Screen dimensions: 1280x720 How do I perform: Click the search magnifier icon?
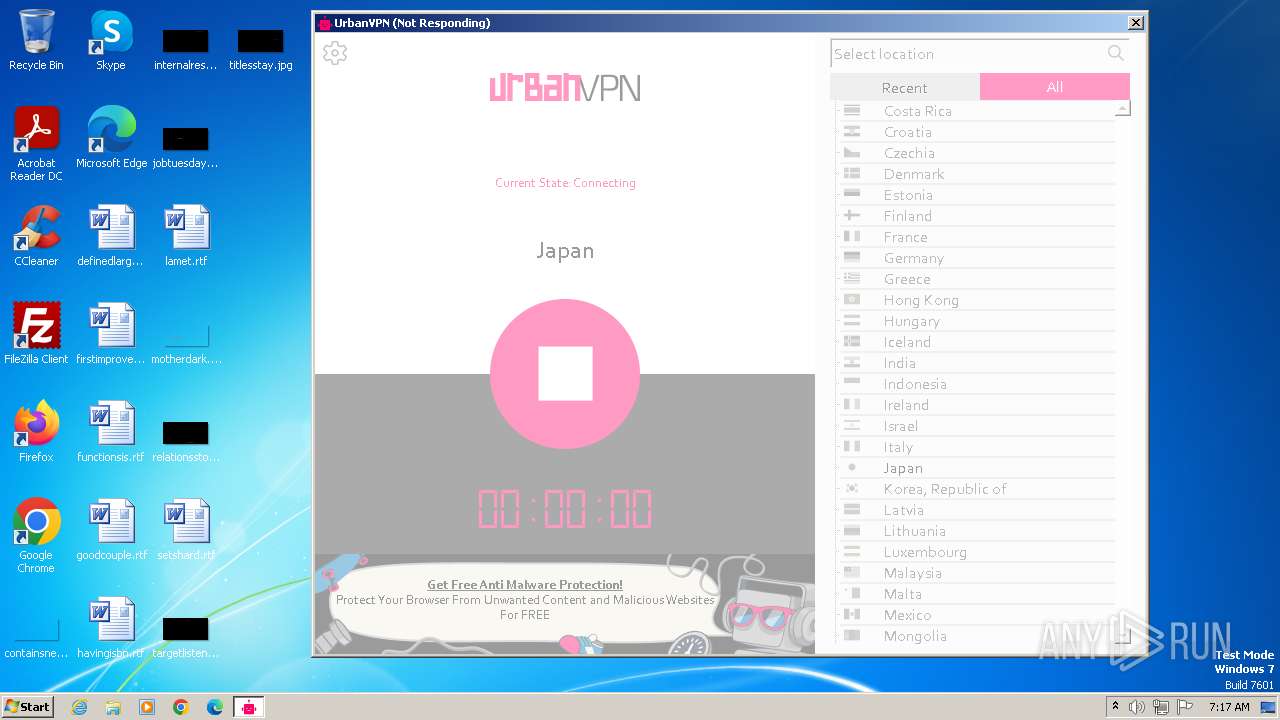coord(1116,53)
